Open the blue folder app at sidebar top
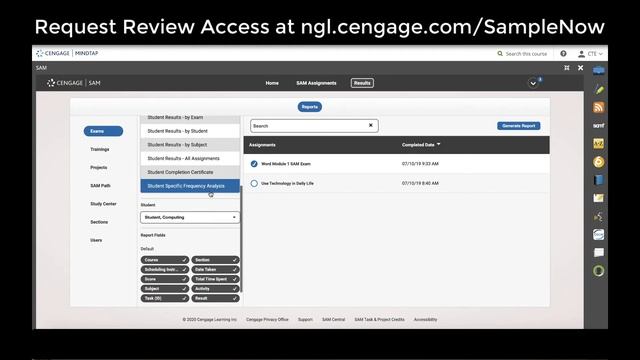This screenshot has height=360, width=640. coord(599,71)
